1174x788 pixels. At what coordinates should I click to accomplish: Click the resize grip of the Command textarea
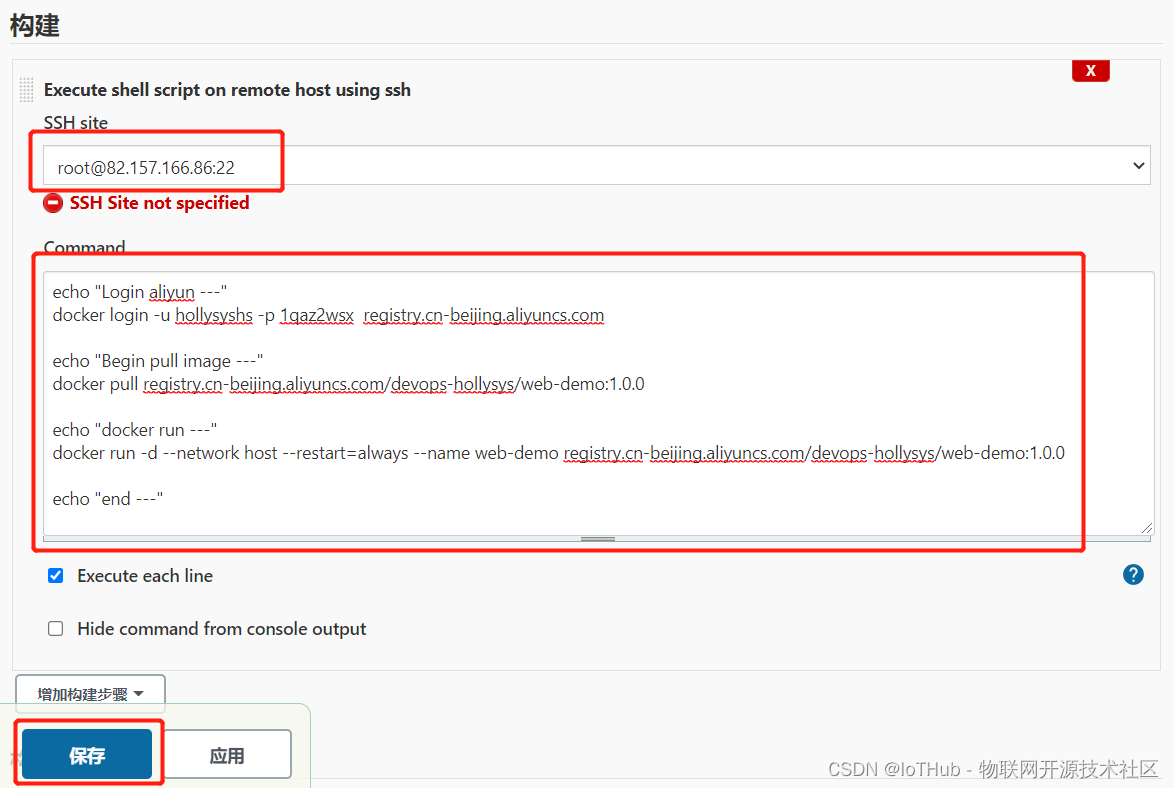pyautogui.click(x=1146, y=527)
